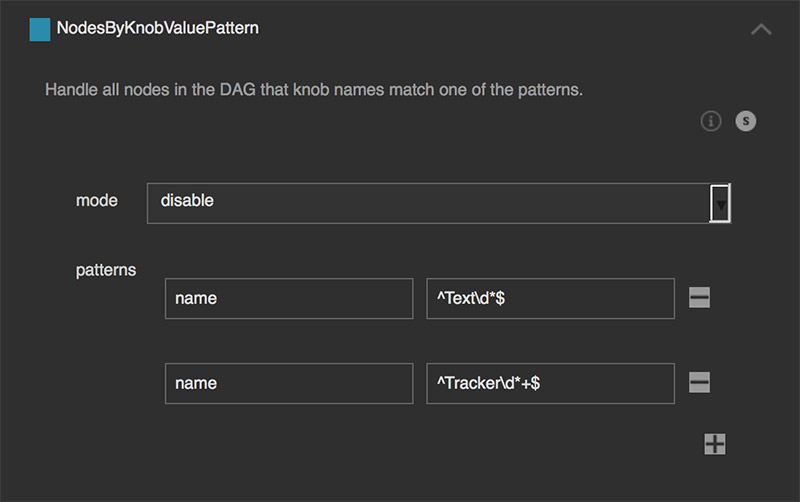This screenshot has height=502, width=800.
Task: Open the mode dropdown arrow
Action: [x=720, y=203]
